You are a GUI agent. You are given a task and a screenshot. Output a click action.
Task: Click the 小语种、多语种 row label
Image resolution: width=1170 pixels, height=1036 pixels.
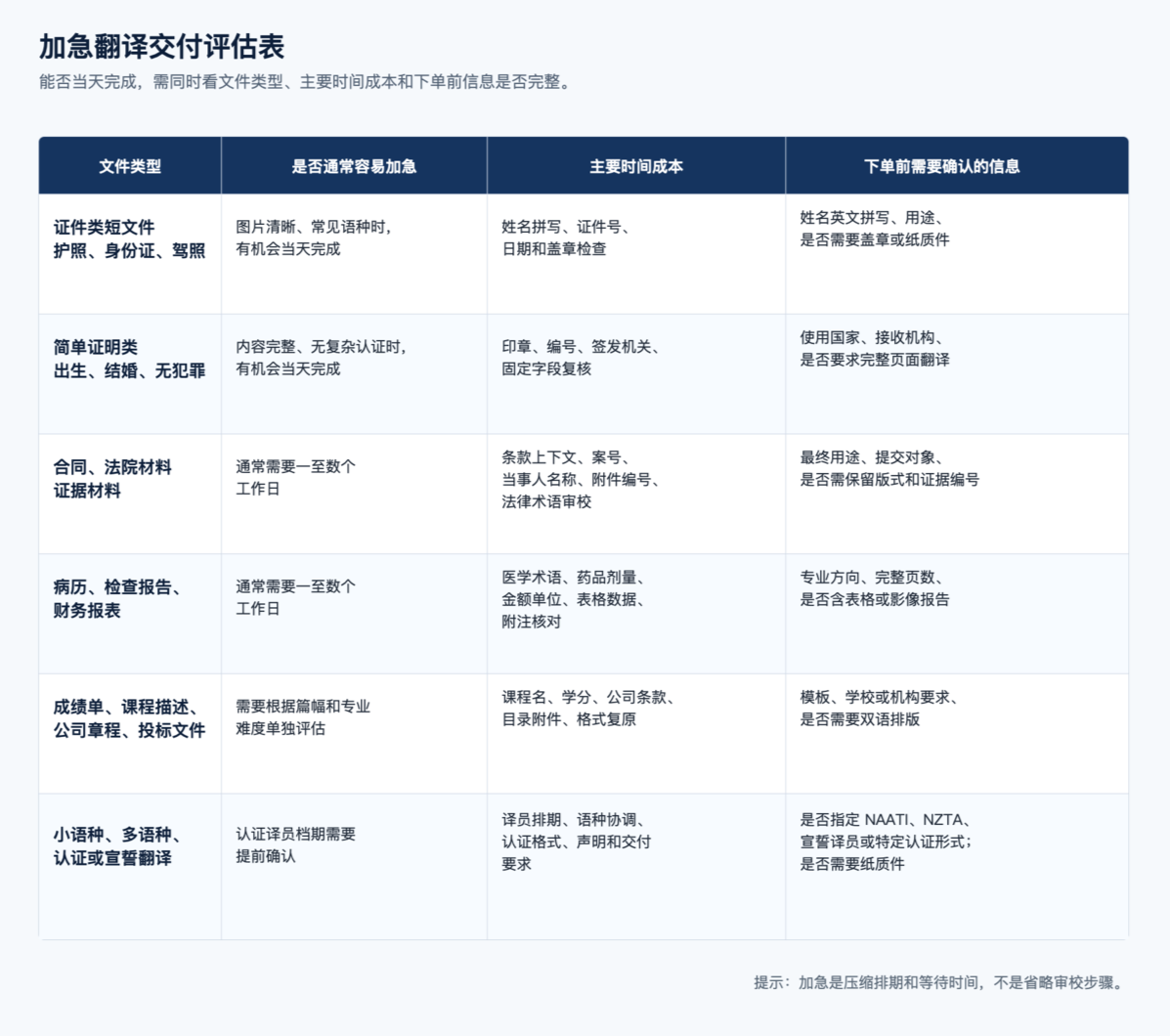(117, 845)
